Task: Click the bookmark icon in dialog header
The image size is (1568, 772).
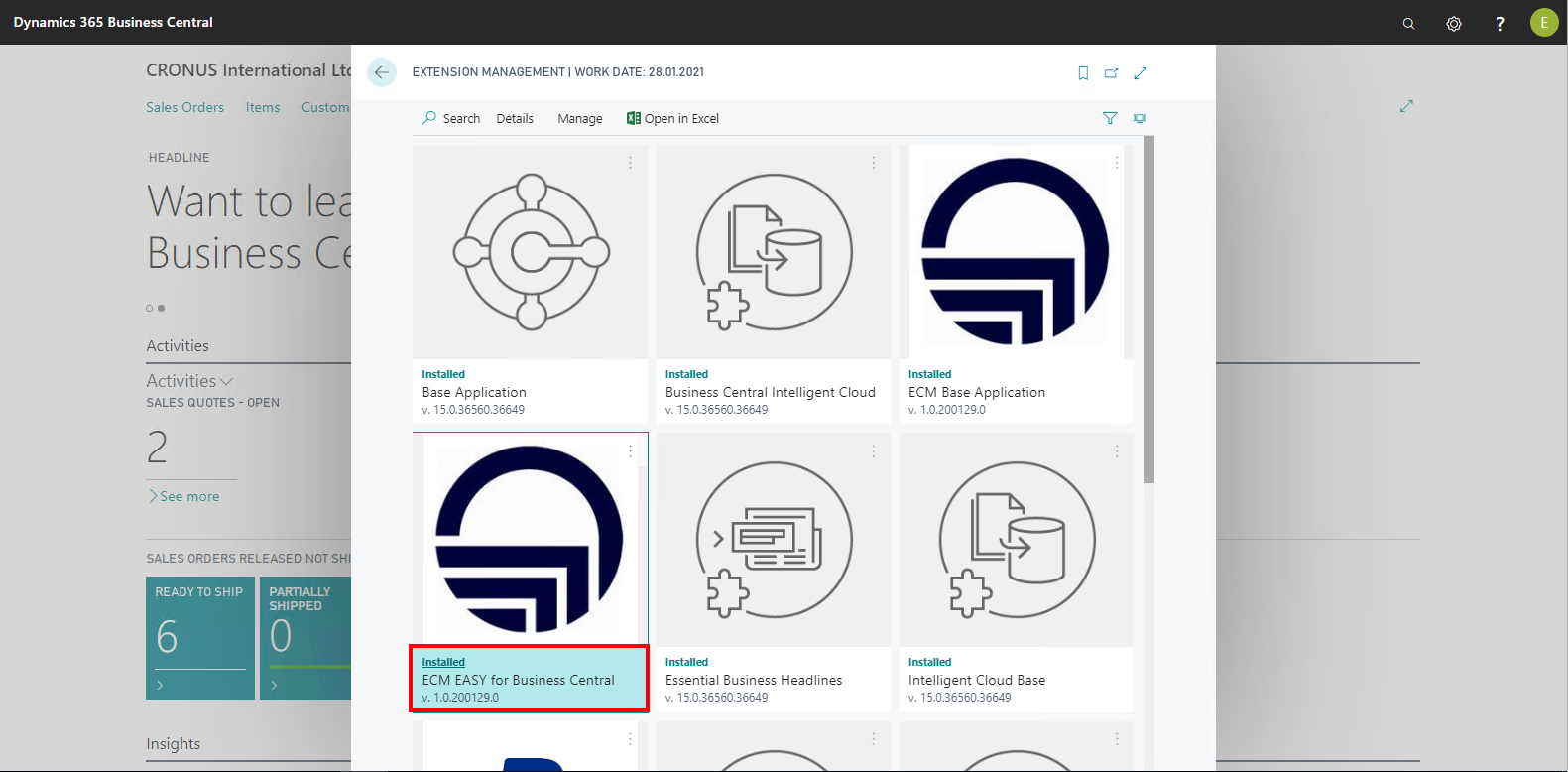Action: [x=1083, y=73]
